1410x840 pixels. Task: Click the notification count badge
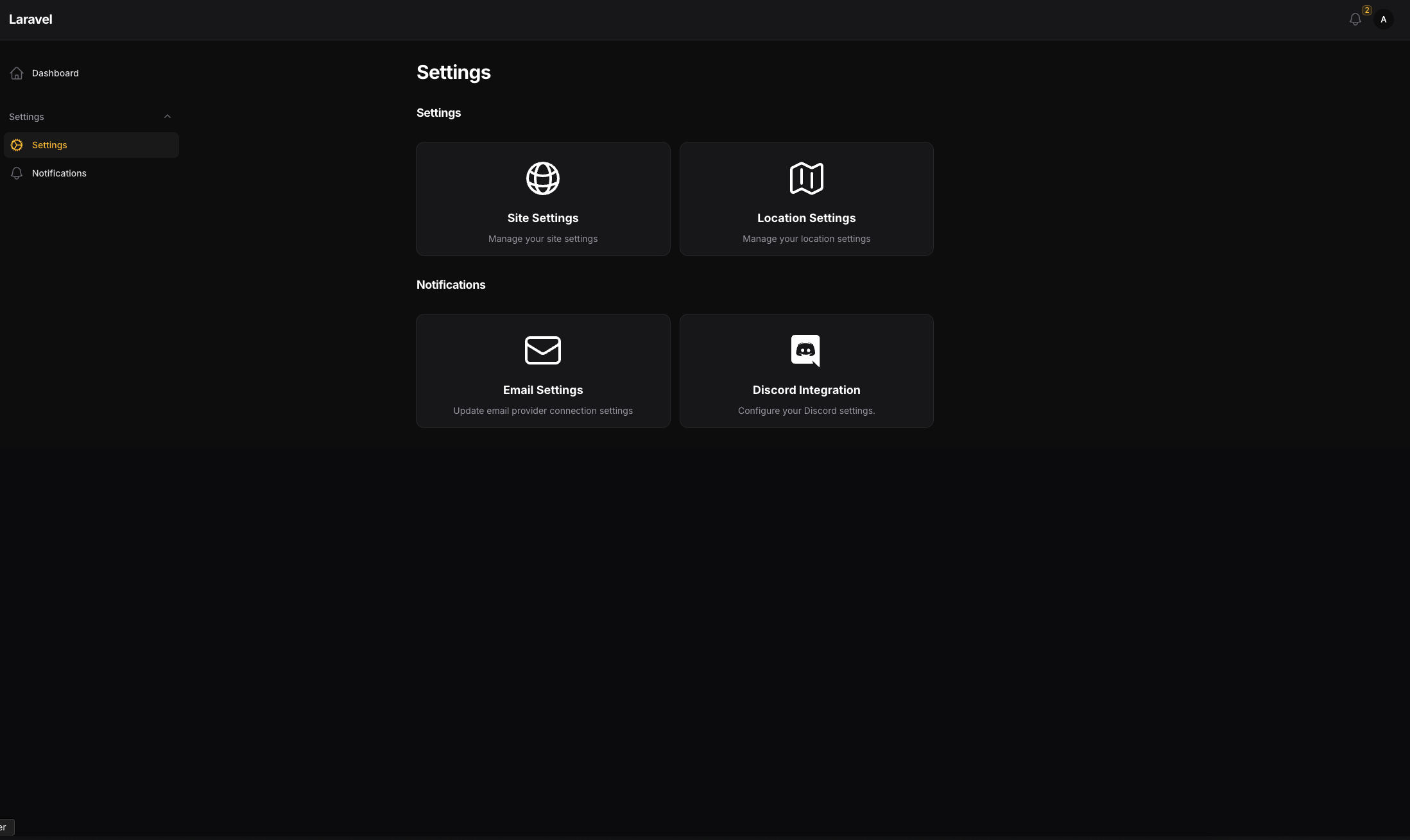[x=1367, y=10]
